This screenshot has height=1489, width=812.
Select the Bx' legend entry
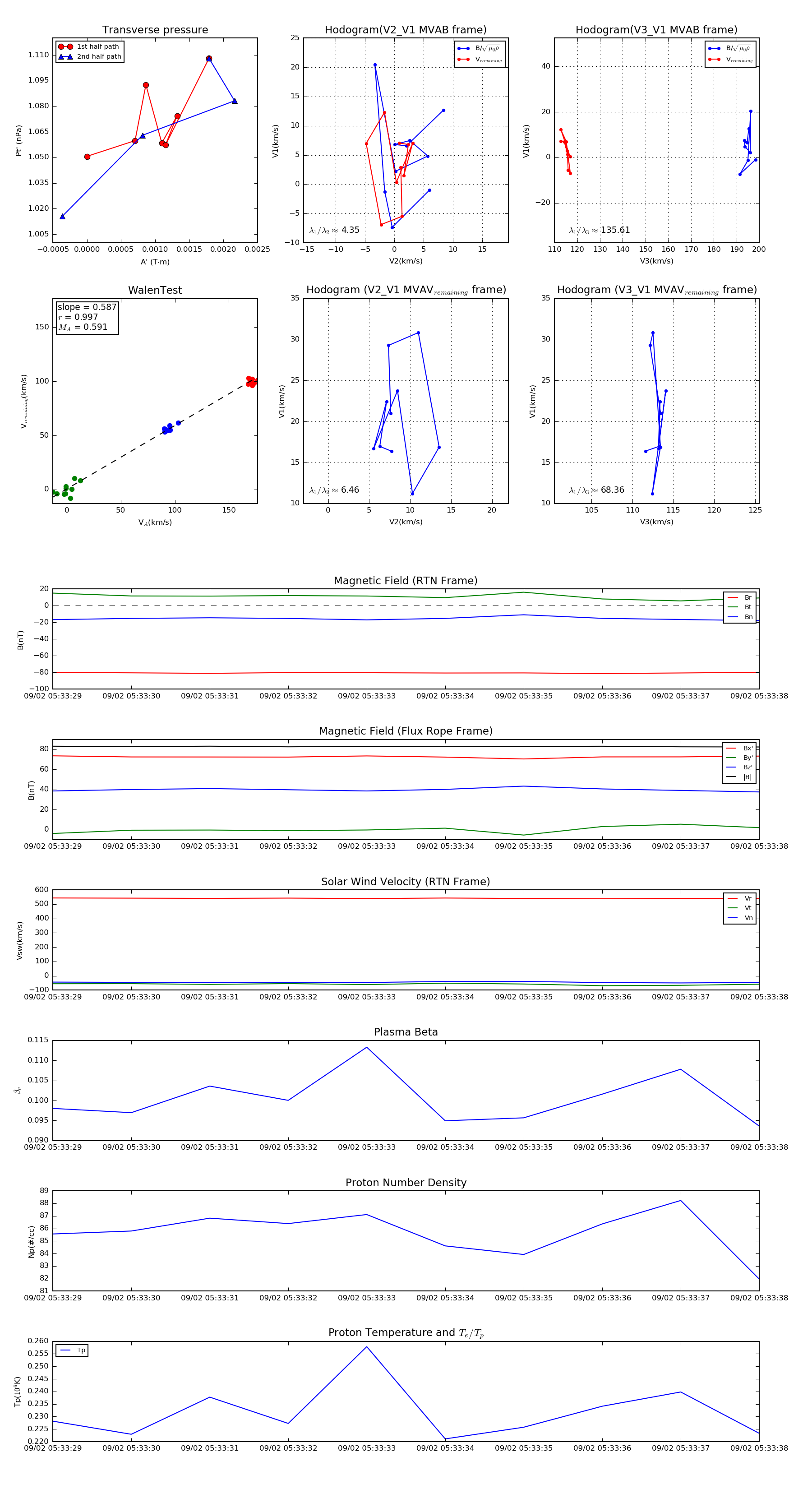pyautogui.click(x=739, y=748)
